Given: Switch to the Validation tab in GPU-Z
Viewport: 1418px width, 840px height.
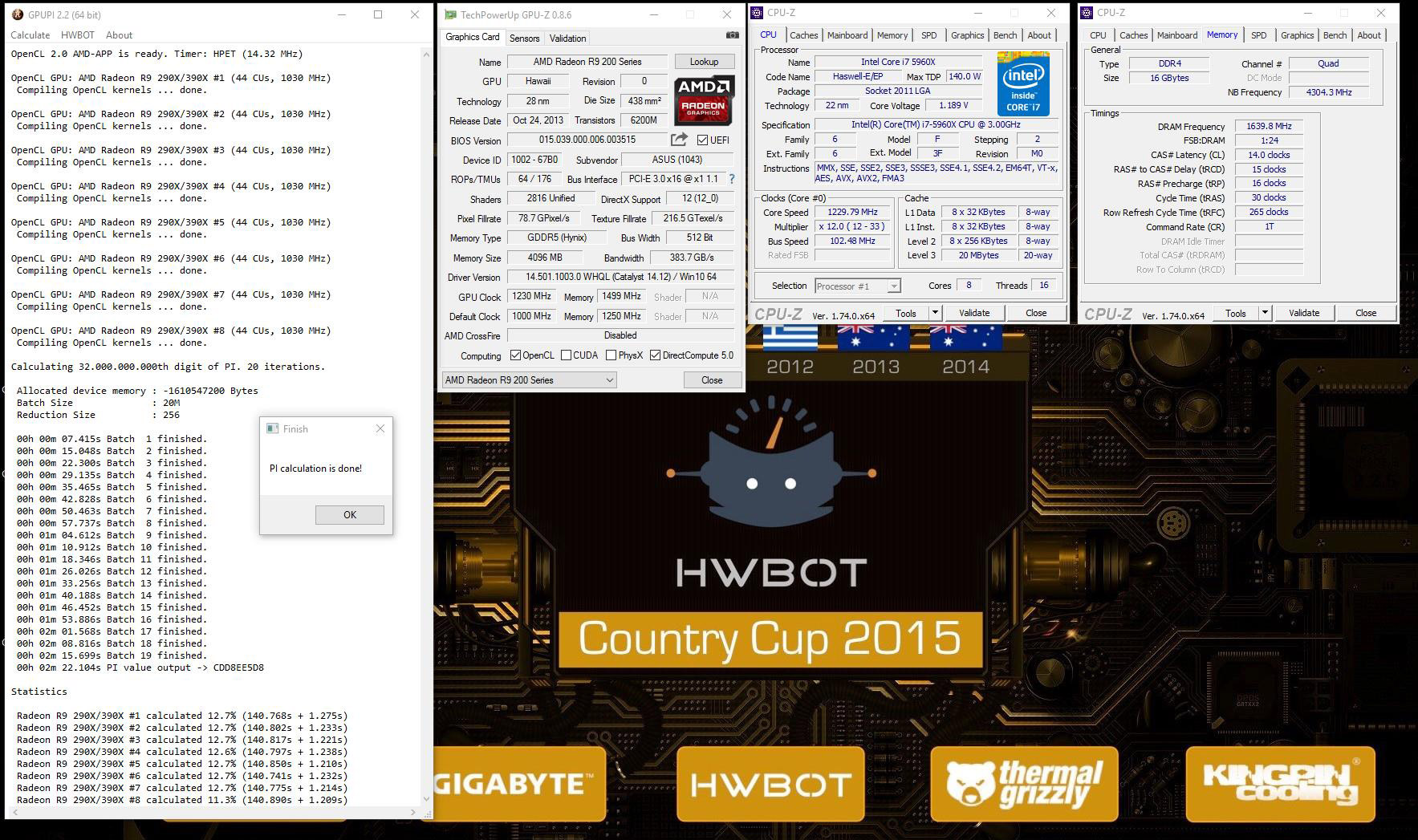Looking at the screenshot, I should (567, 39).
